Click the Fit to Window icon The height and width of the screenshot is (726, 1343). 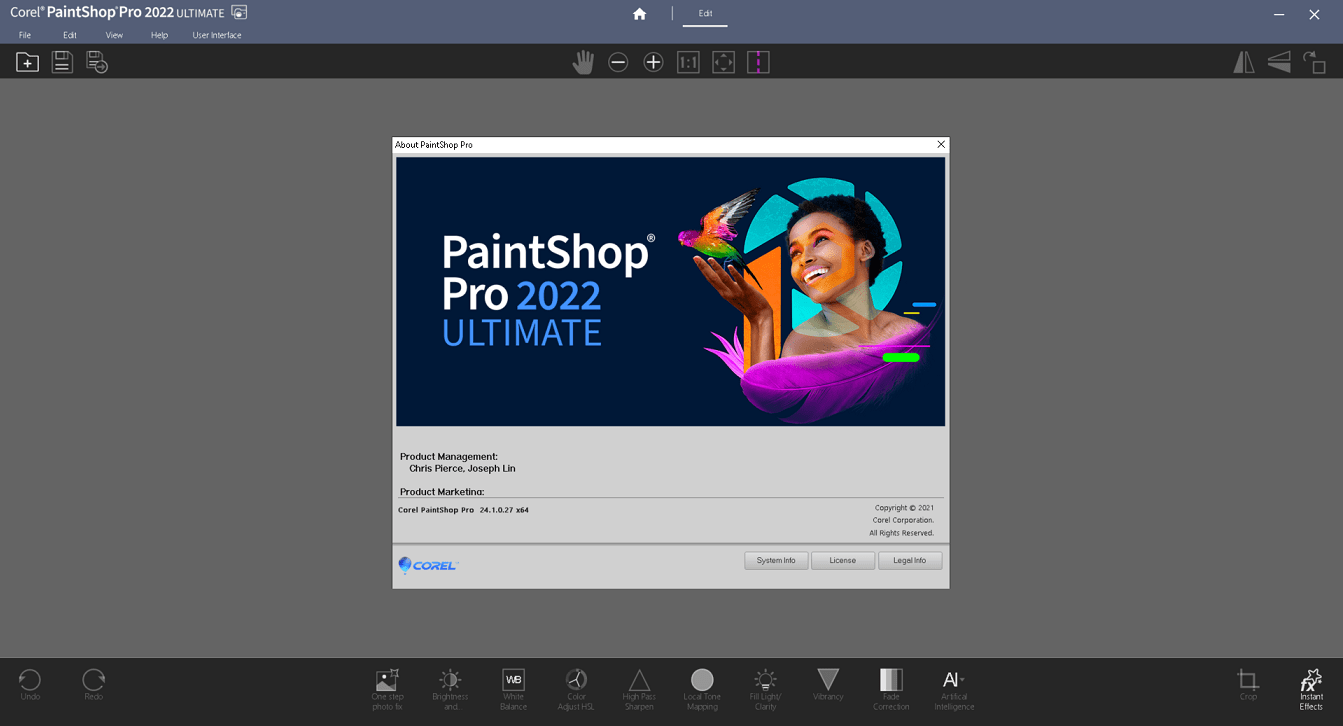point(723,62)
